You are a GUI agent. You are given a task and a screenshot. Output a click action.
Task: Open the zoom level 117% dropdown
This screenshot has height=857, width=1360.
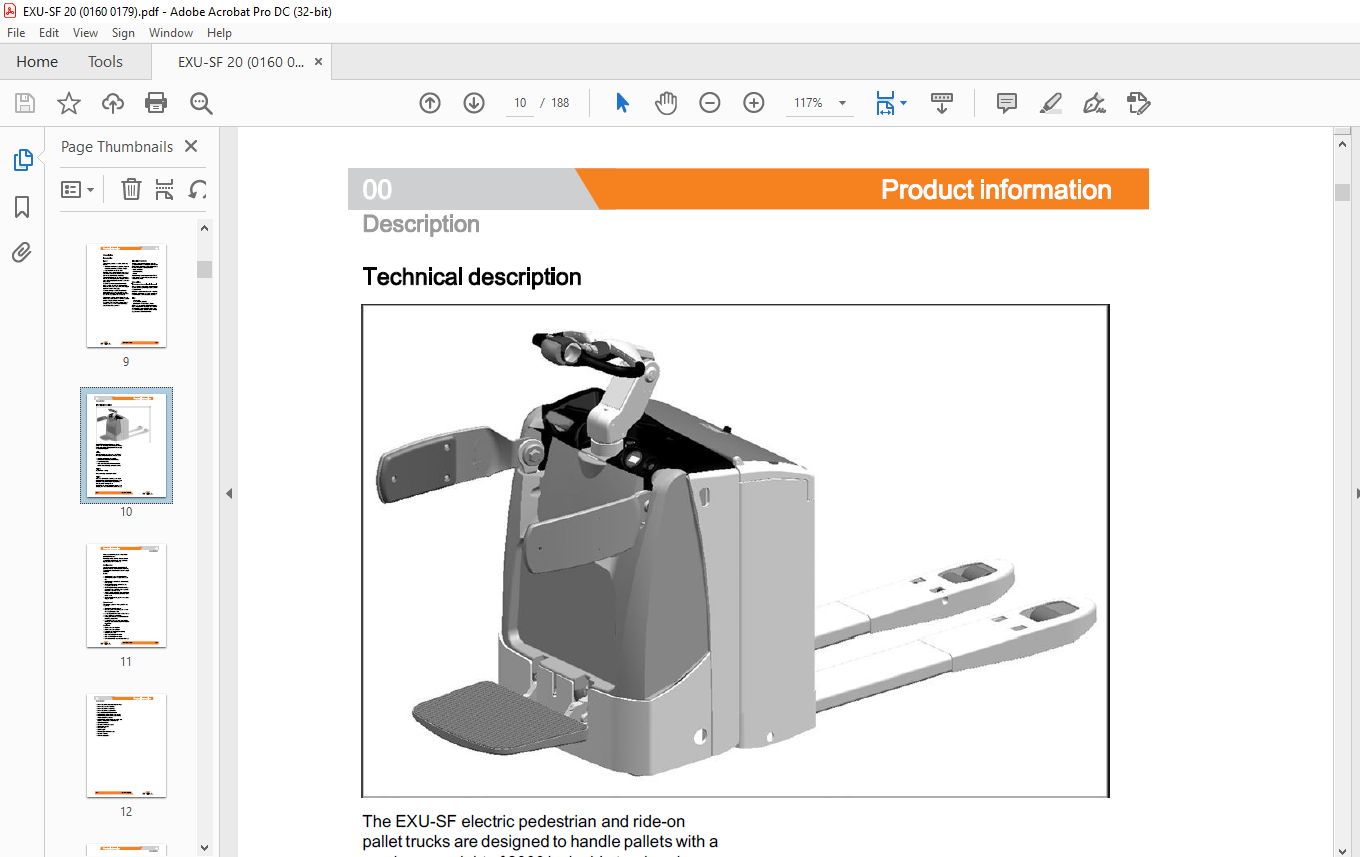click(x=842, y=103)
